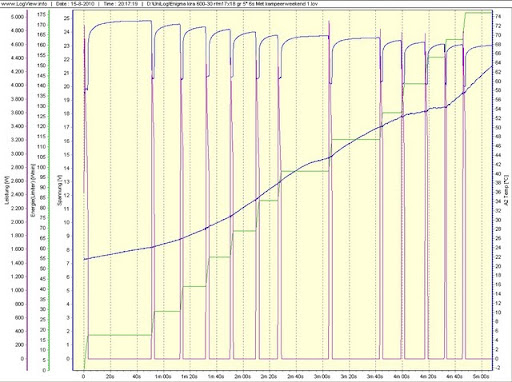Click the 40s time axis label

point(136,376)
